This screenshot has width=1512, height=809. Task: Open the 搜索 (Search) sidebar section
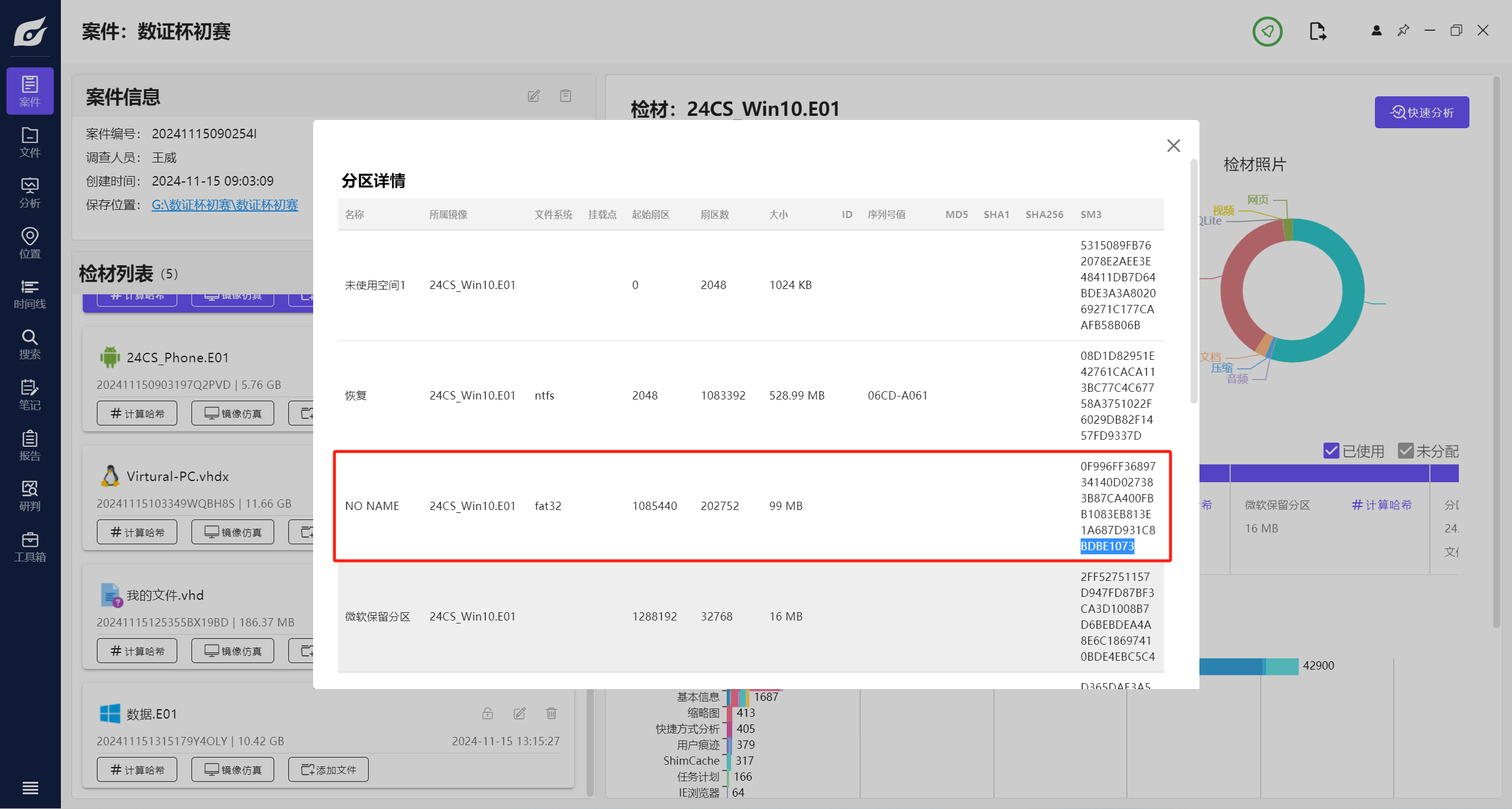30,344
